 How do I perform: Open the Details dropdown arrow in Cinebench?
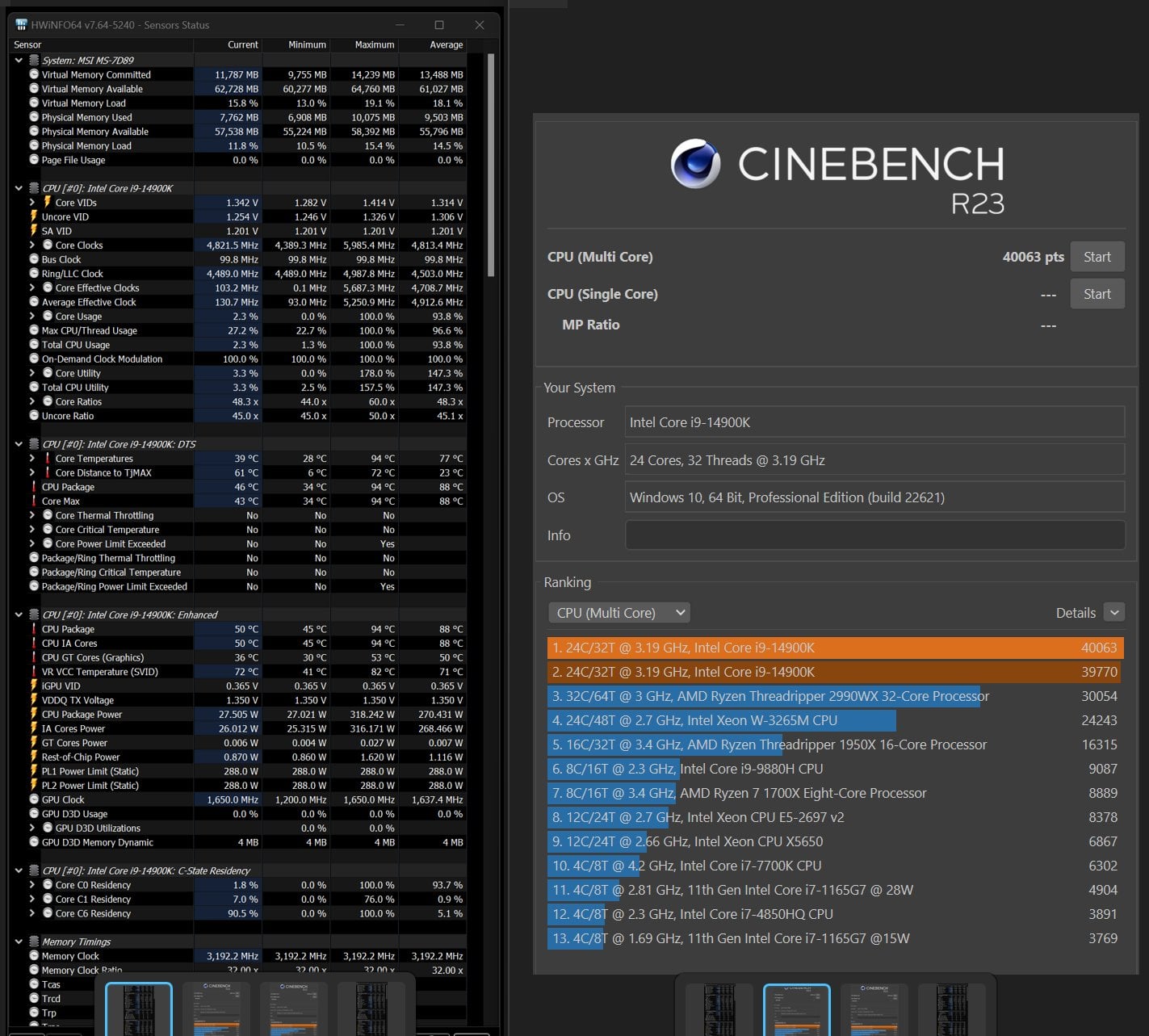1114,613
